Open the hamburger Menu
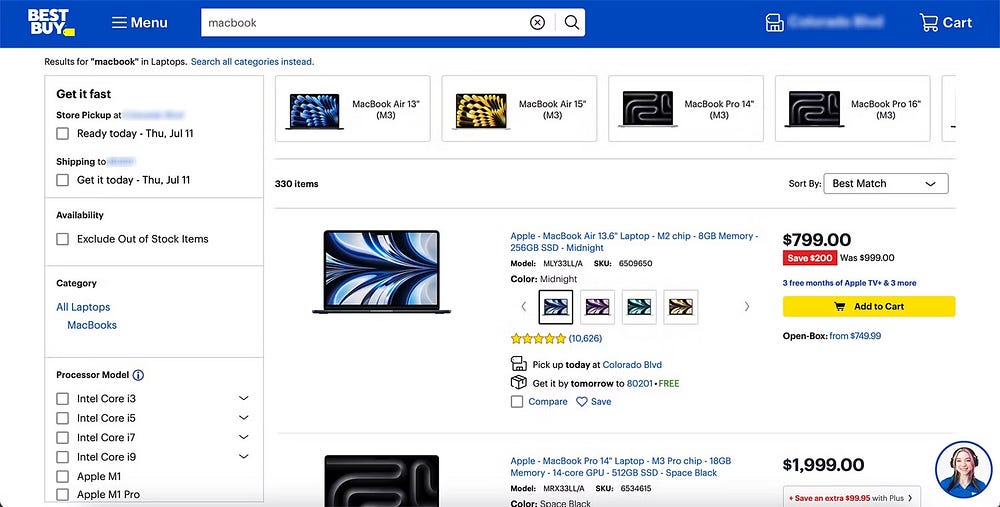The image size is (1000, 507). tap(139, 23)
